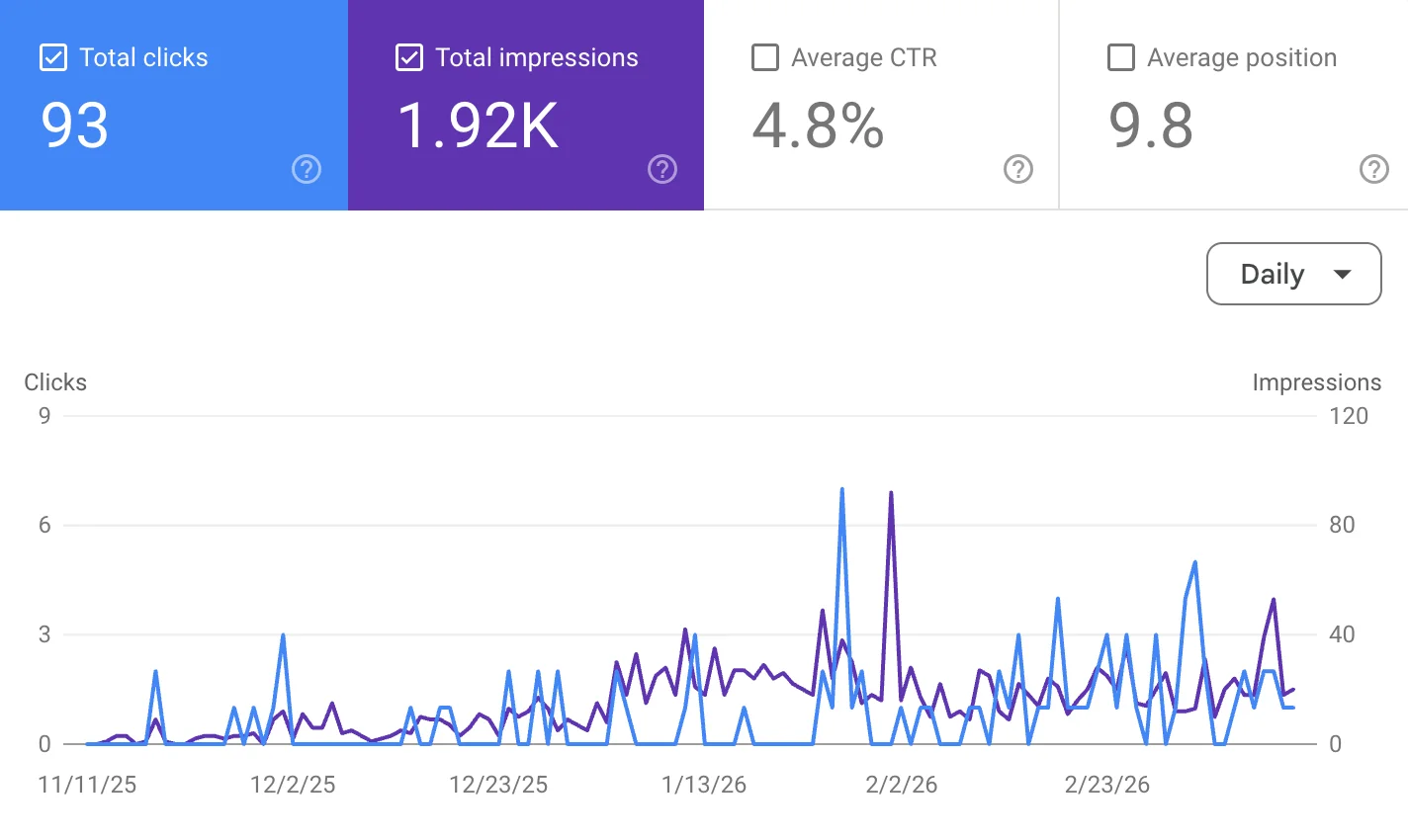The height and width of the screenshot is (840, 1408).
Task: Uncheck the Total clicks checkbox
Action: point(51,57)
